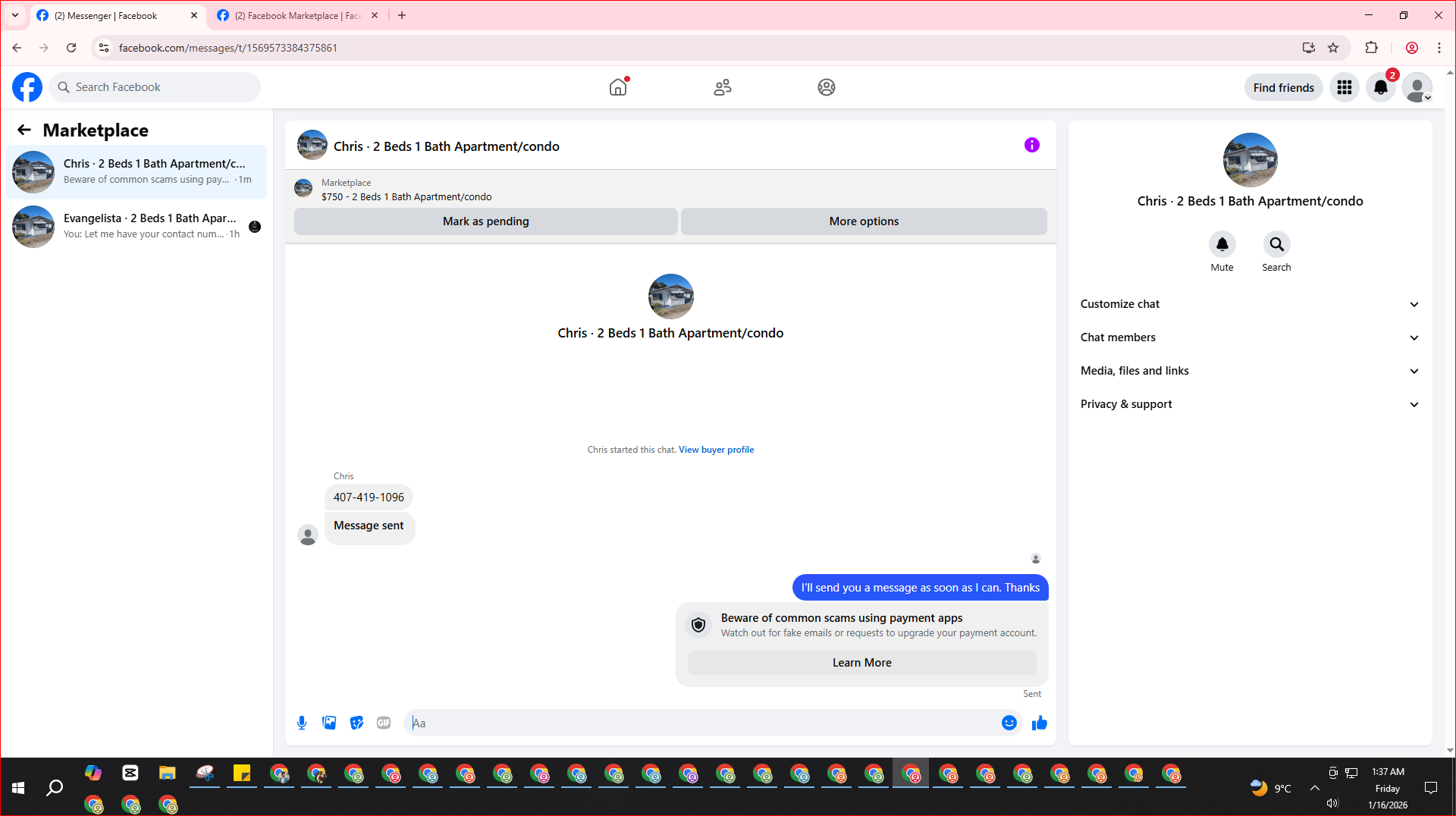This screenshot has height=816, width=1456.
Task: Expand Chat members section
Action: [1250, 337]
